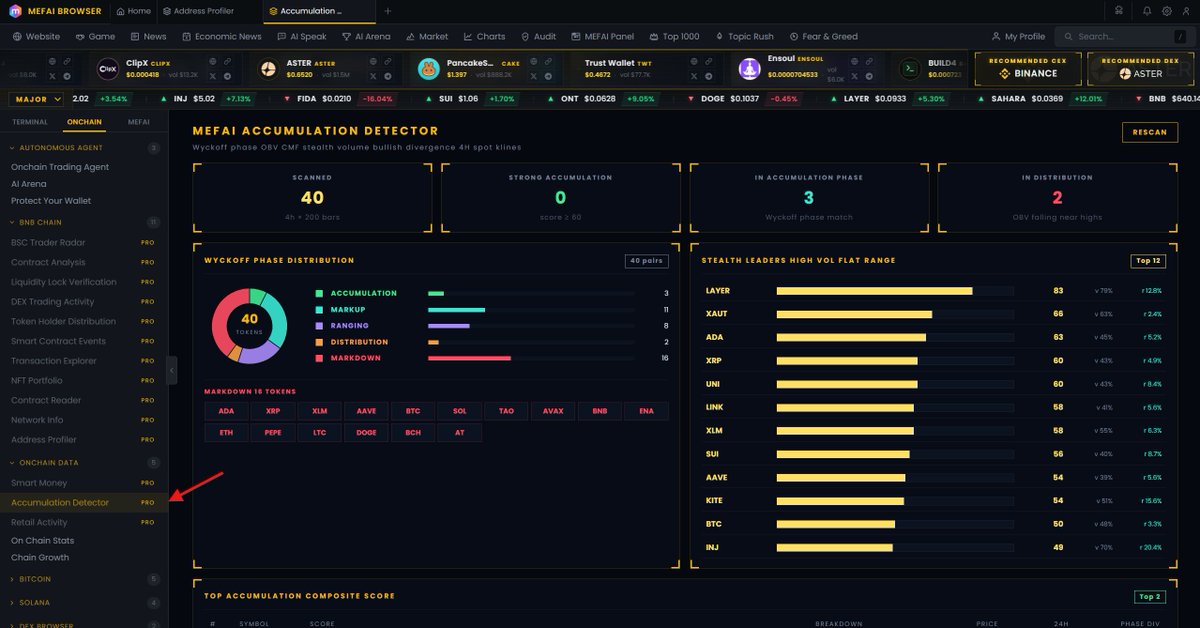
Task: Open the notifications bell icon
Action: point(1147,11)
